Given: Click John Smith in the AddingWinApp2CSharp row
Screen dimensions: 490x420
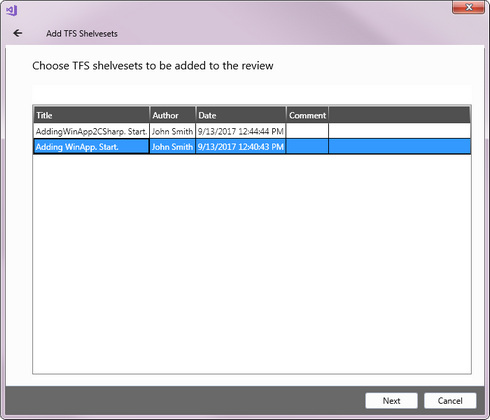Looking at the screenshot, I should [173, 131].
